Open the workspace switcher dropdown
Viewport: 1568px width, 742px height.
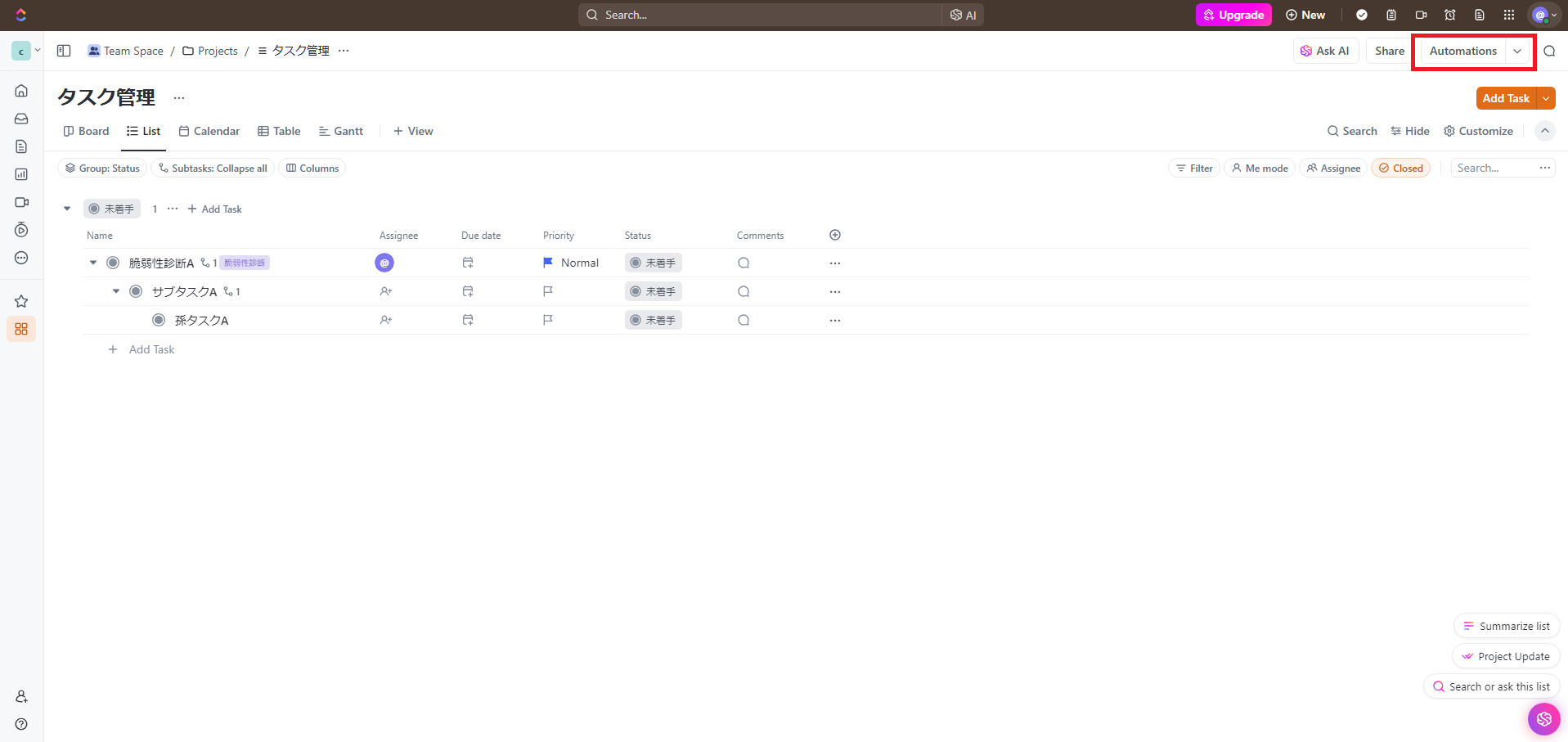25,51
